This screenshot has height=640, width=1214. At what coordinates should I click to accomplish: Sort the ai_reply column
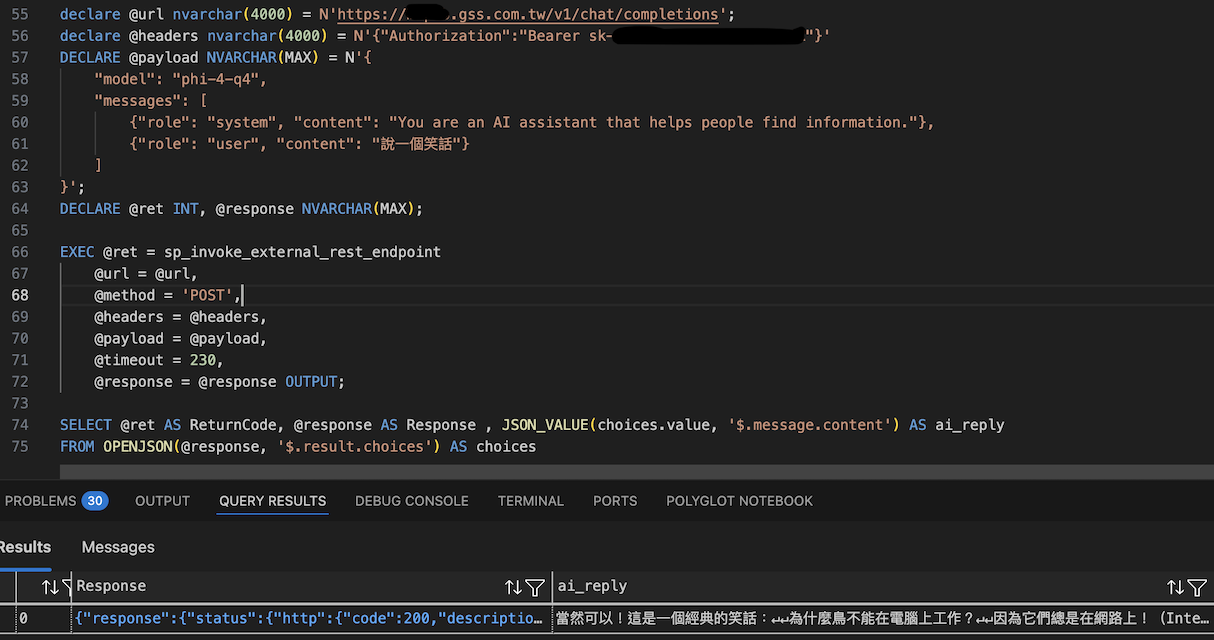tap(1175, 587)
